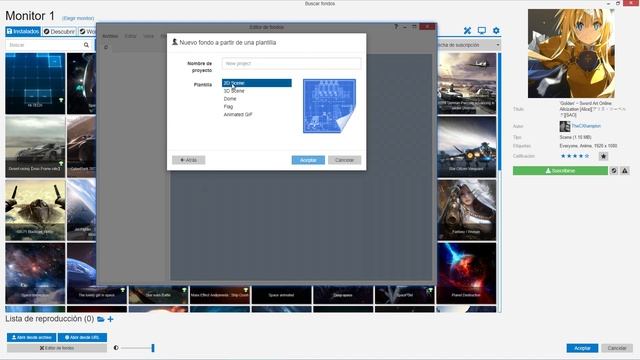Click the main window Aceptar button
Screen dimensions: 640x360
tap(582, 348)
